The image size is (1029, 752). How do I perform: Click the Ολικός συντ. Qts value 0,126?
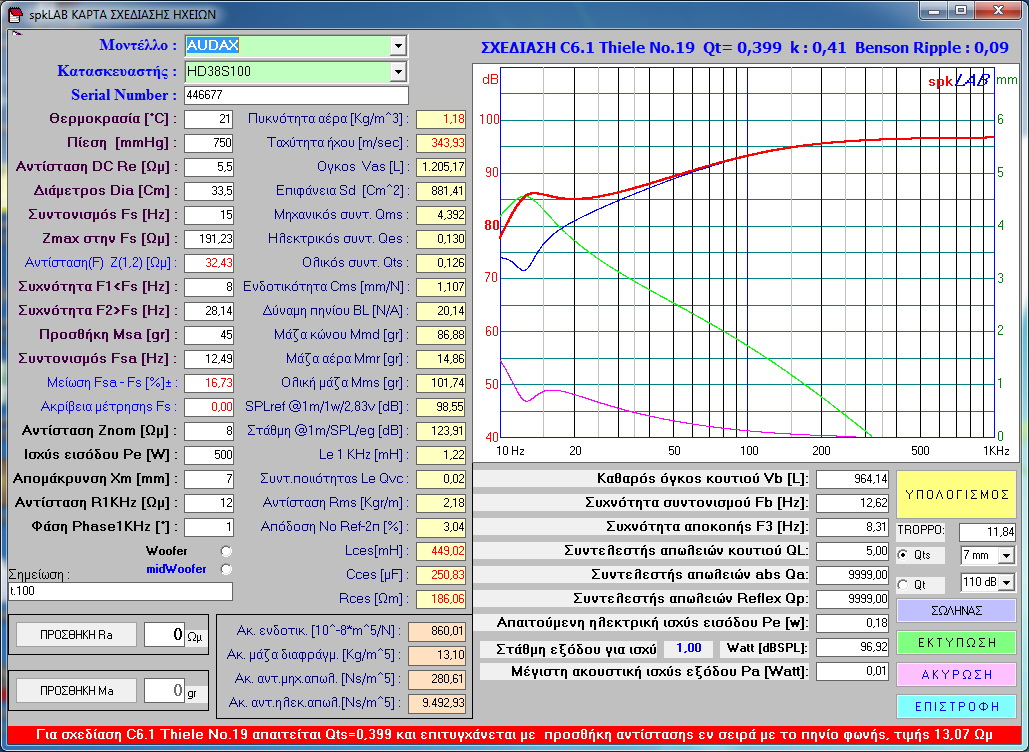(441, 263)
